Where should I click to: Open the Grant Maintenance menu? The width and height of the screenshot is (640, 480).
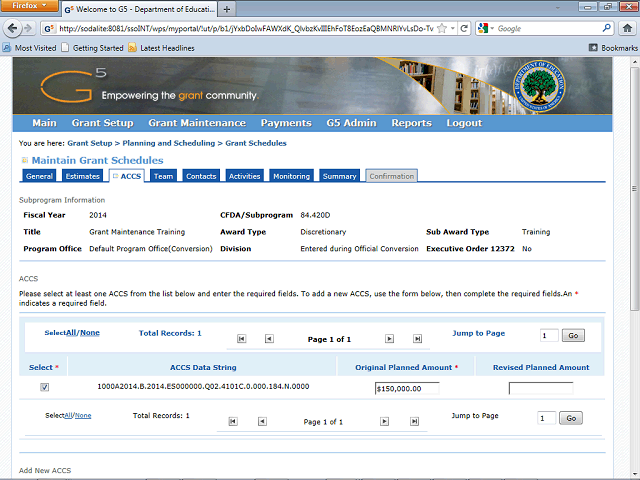coord(197,123)
